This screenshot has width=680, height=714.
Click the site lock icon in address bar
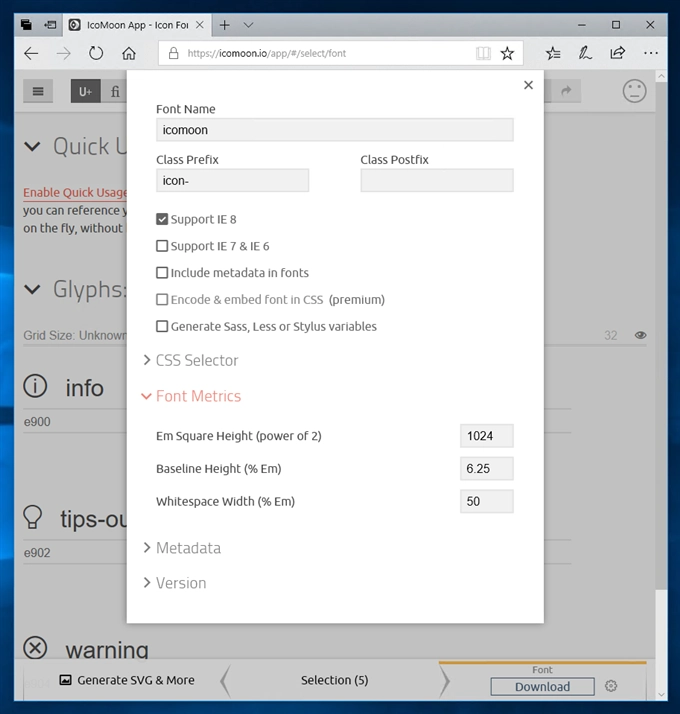pos(174,53)
